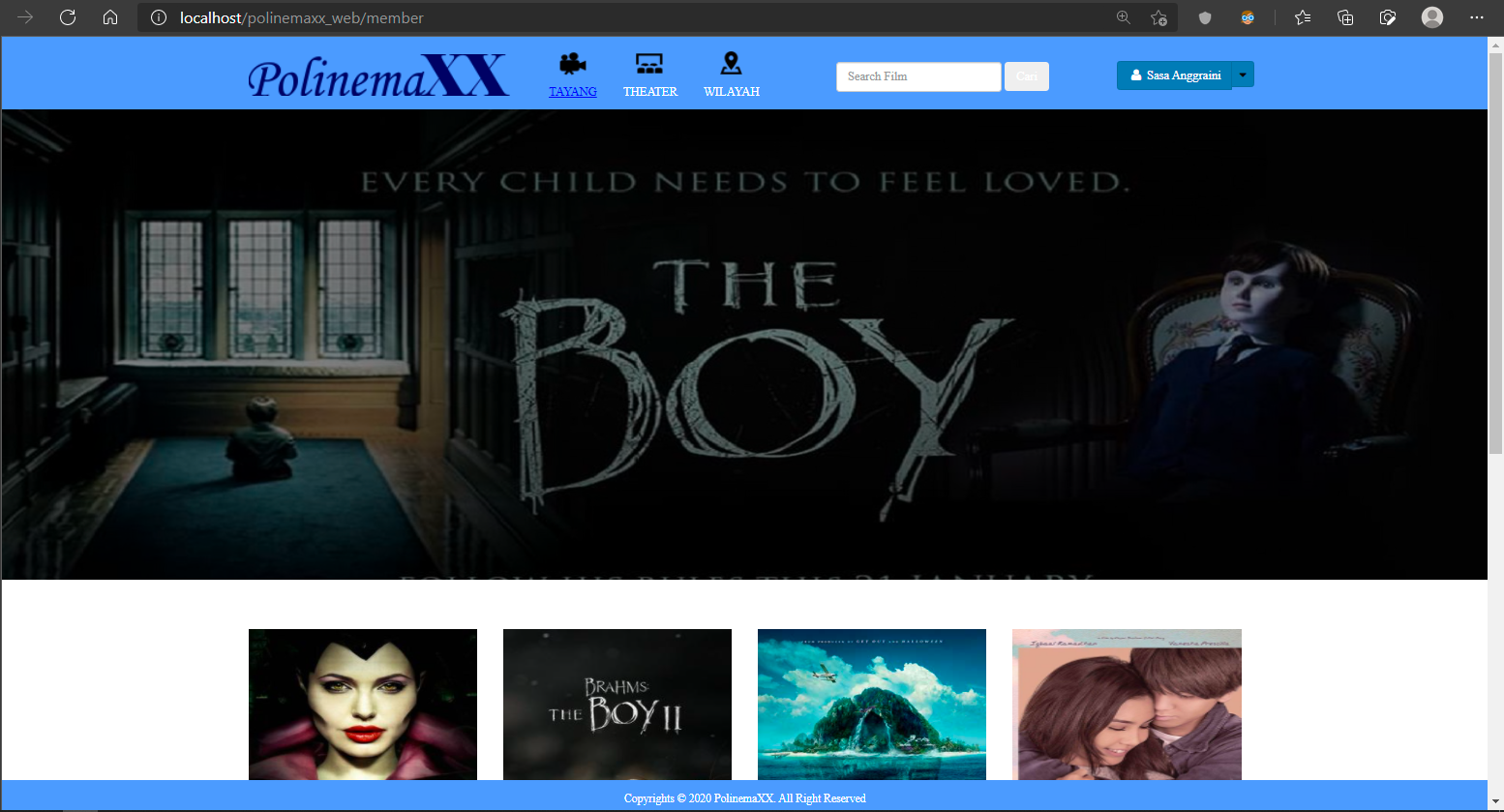1504x812 pixels.
Task: Refresh the page with the reload icon
Action: click(68, 17)
